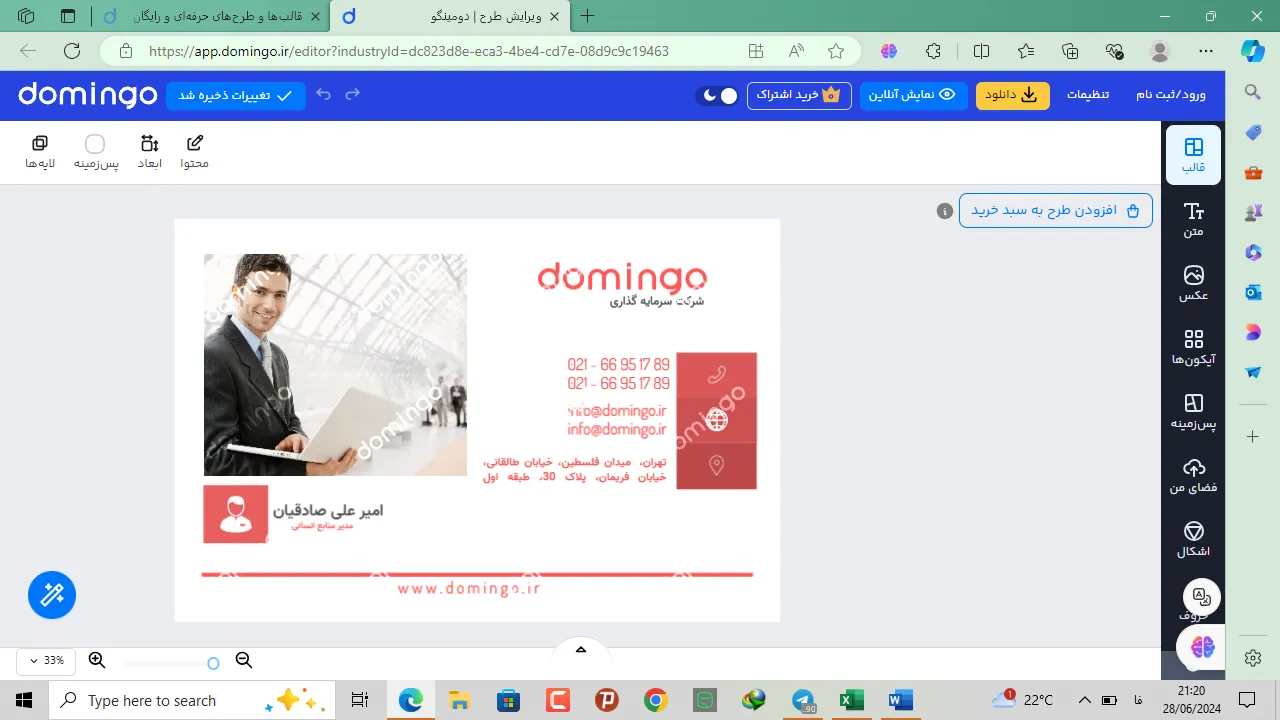Click browser refresh button
Viewport: 1280px width, 720px height.
click(x=72, y=51)
